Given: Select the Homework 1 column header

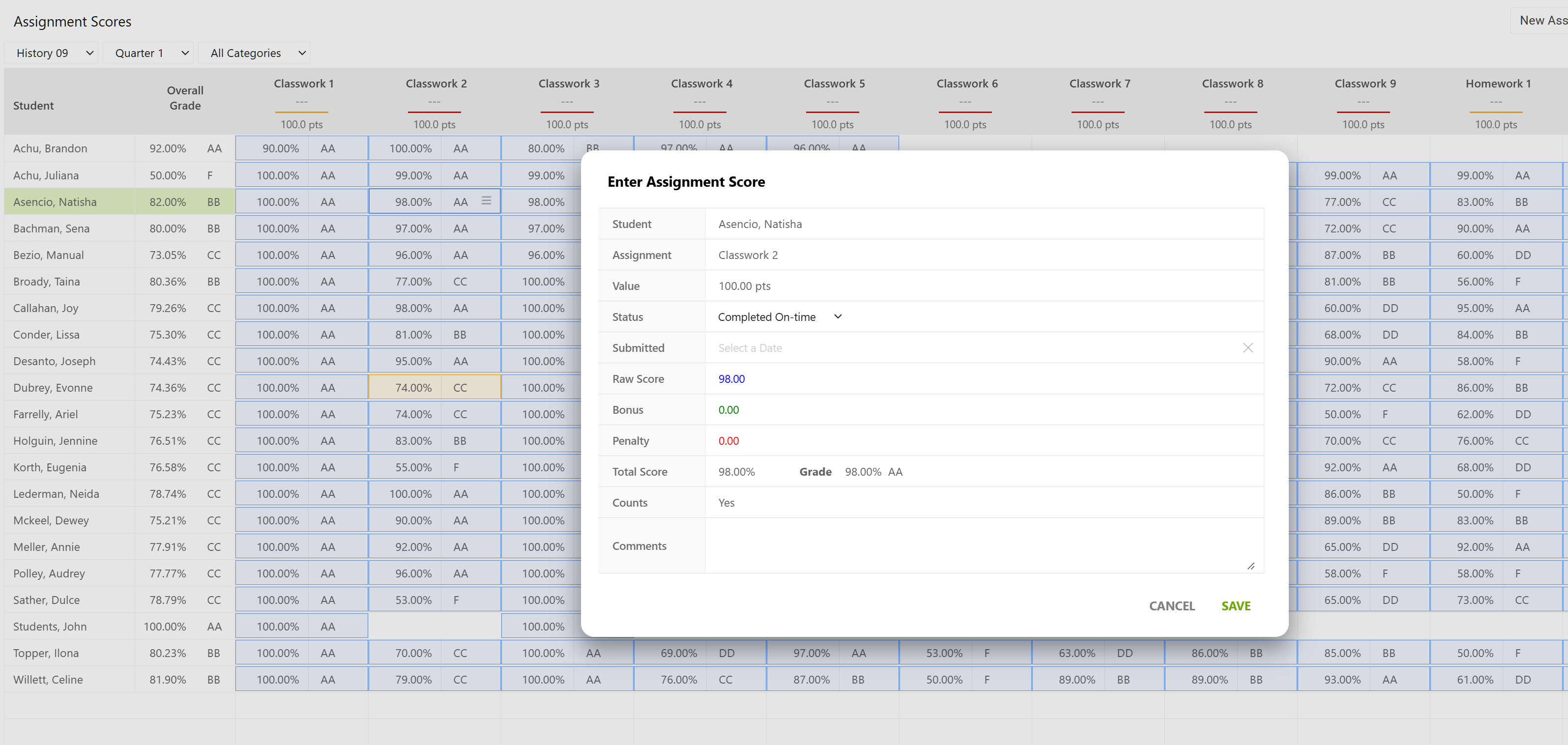Looking at the screenshot, I should click(1497, 84).
